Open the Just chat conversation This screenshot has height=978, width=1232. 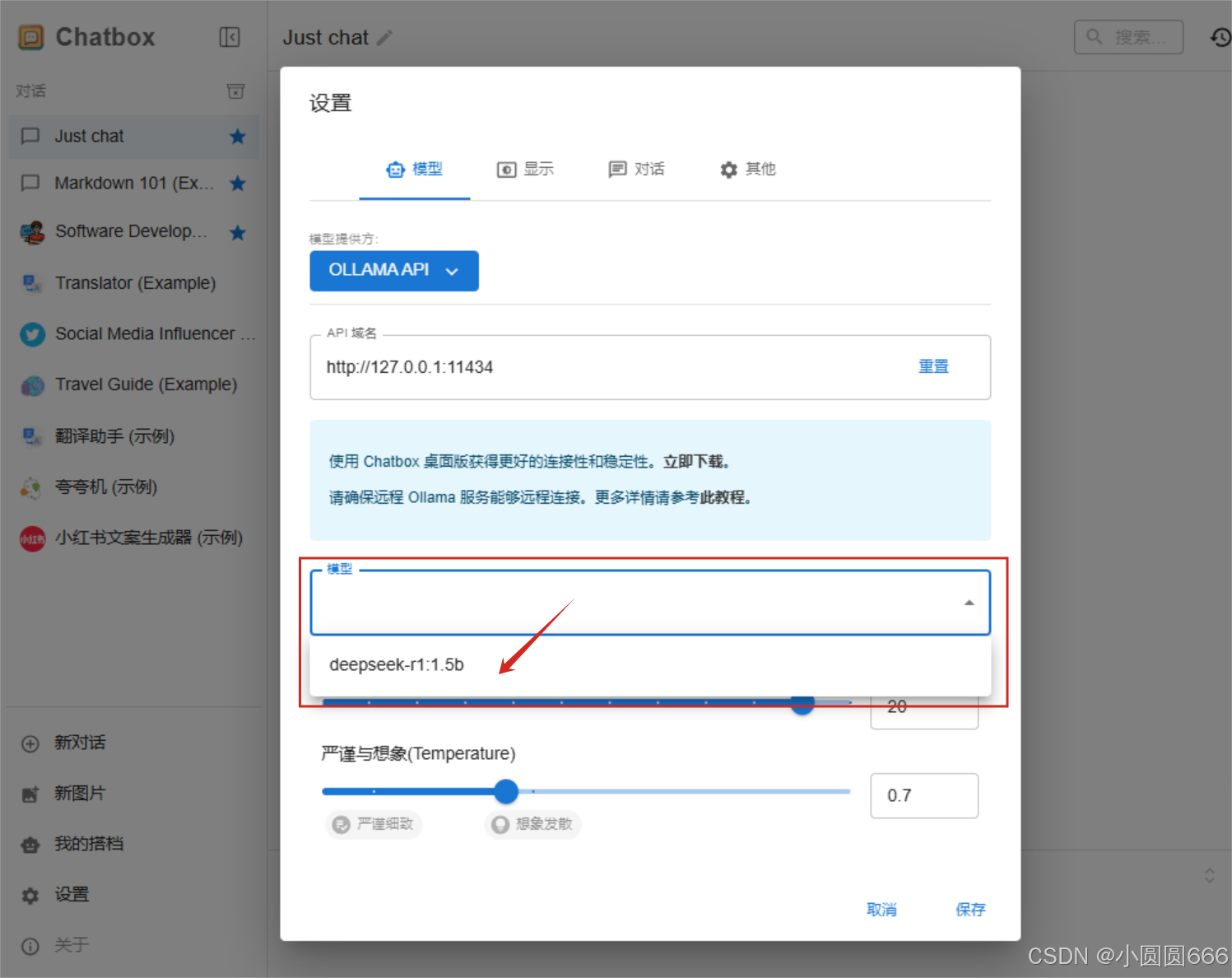133,137
